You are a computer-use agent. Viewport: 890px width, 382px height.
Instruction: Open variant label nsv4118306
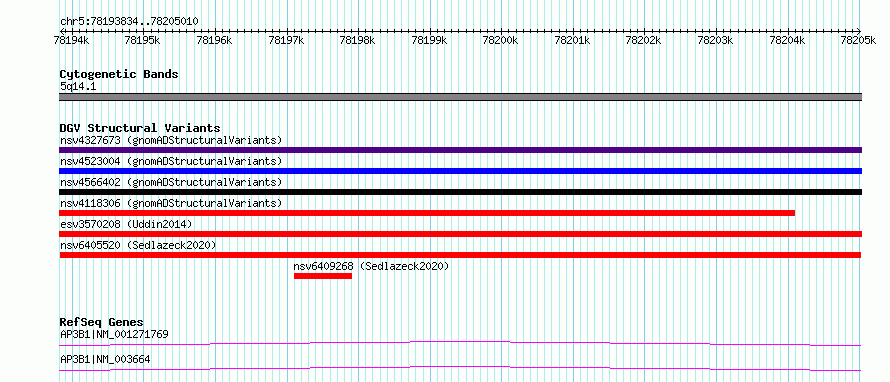[x=171, y=203]
